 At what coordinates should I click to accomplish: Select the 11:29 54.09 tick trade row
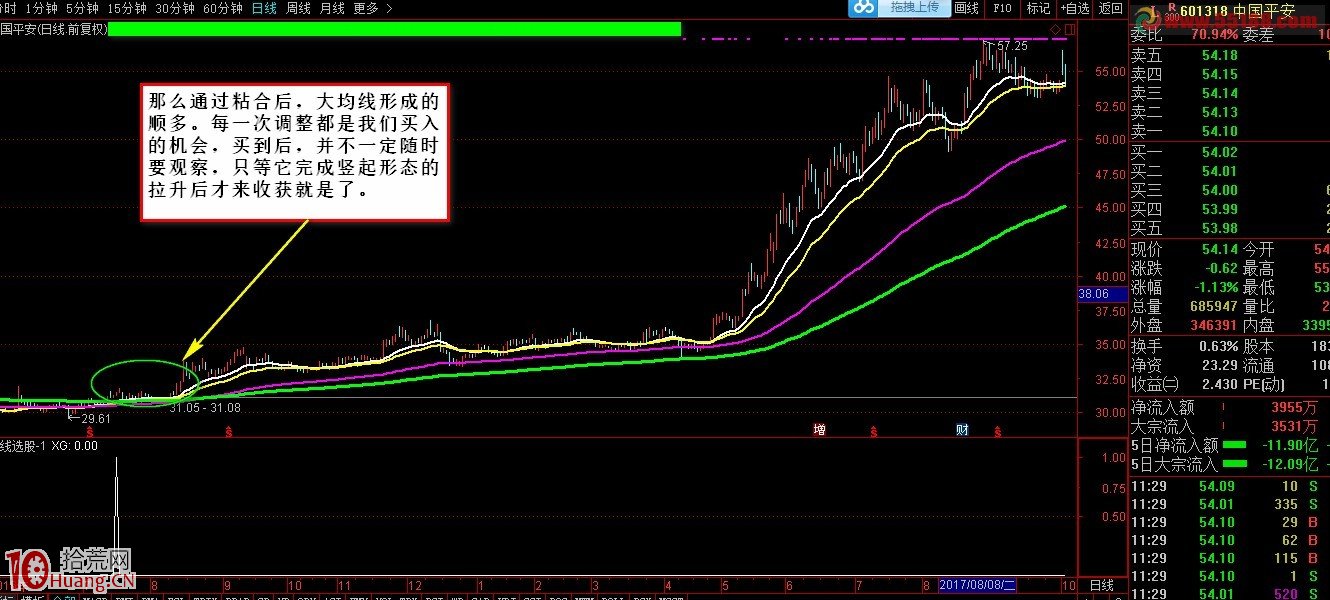tap(1229, 486)
